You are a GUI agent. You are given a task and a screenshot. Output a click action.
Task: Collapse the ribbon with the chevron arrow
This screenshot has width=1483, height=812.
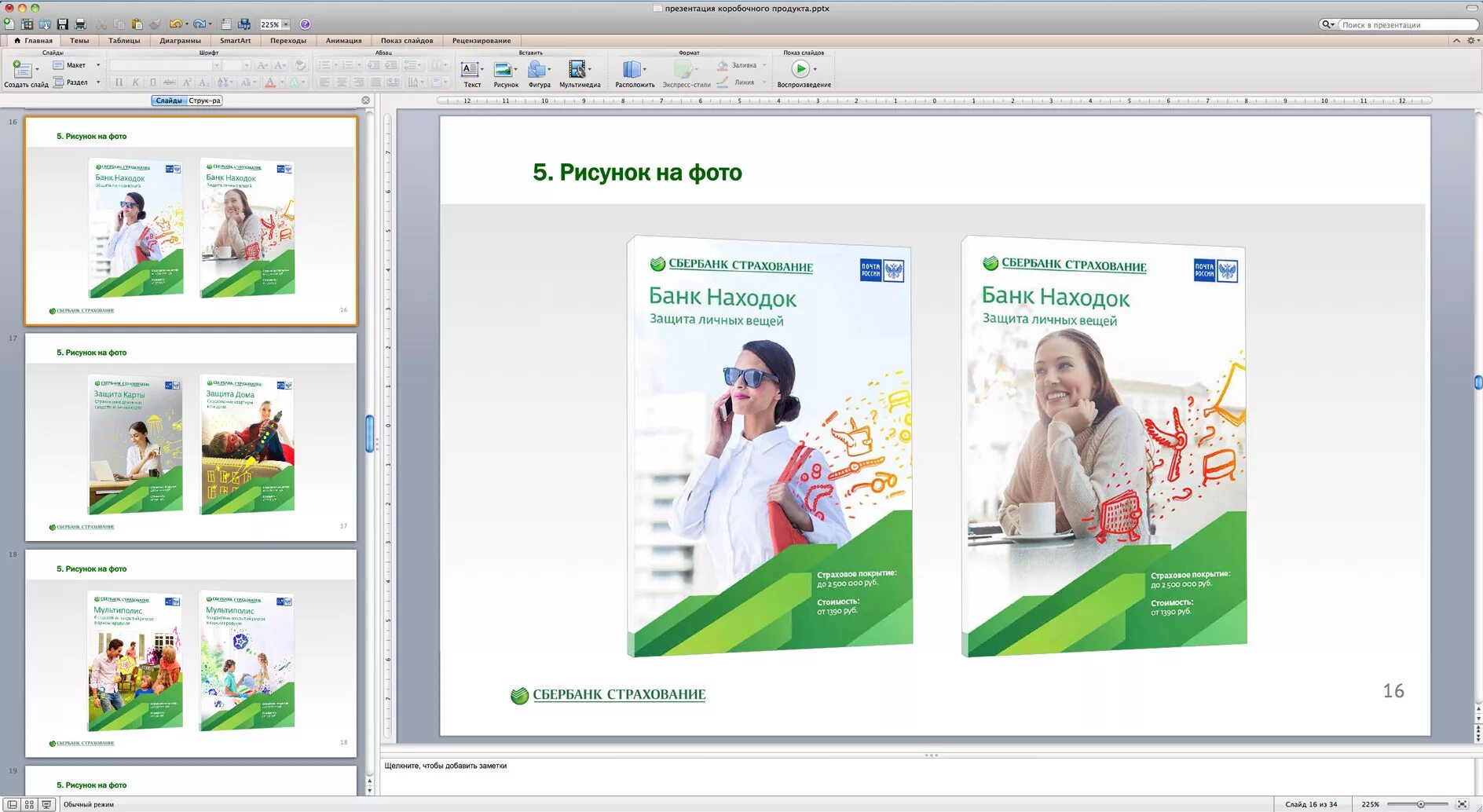(x=1456, y=40)
